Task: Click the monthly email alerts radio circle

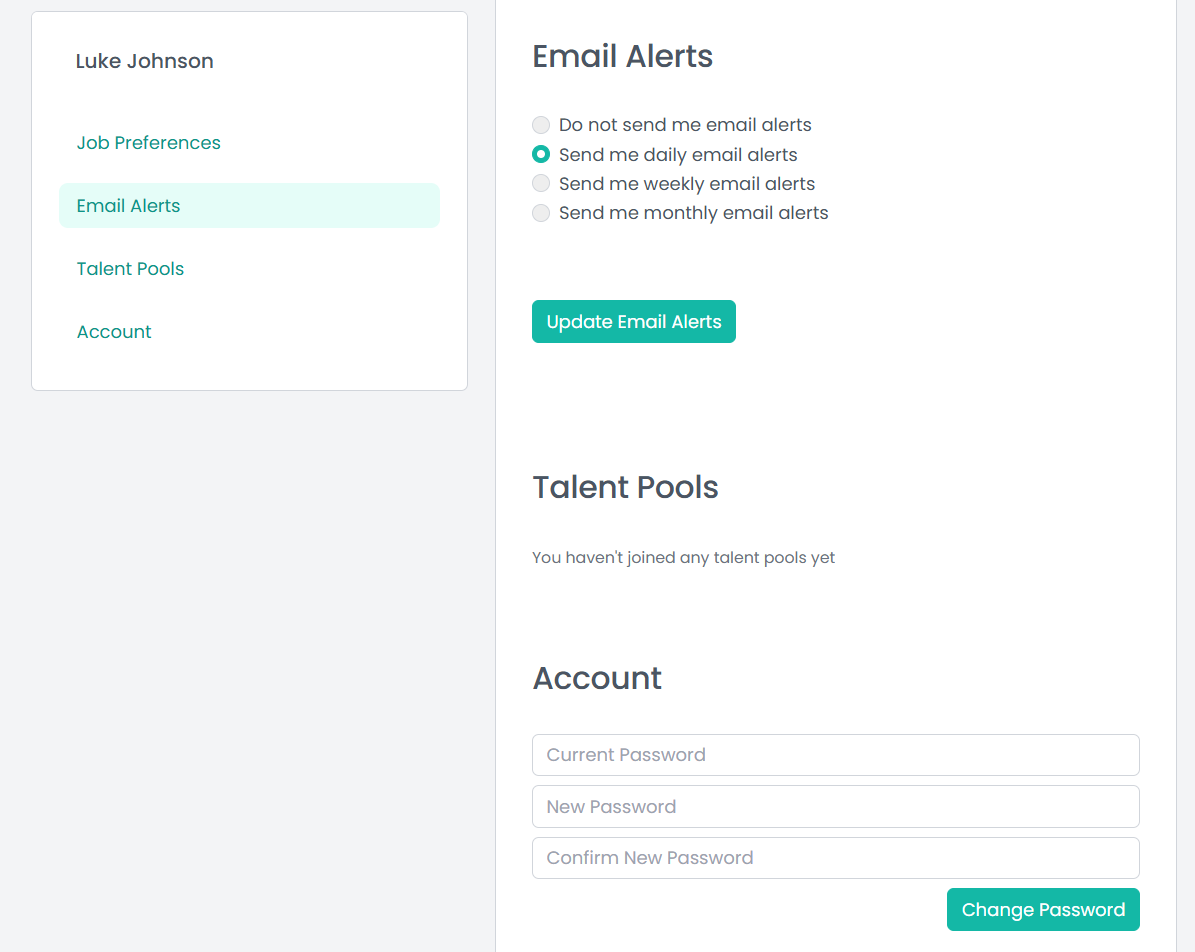Action: 541,213
